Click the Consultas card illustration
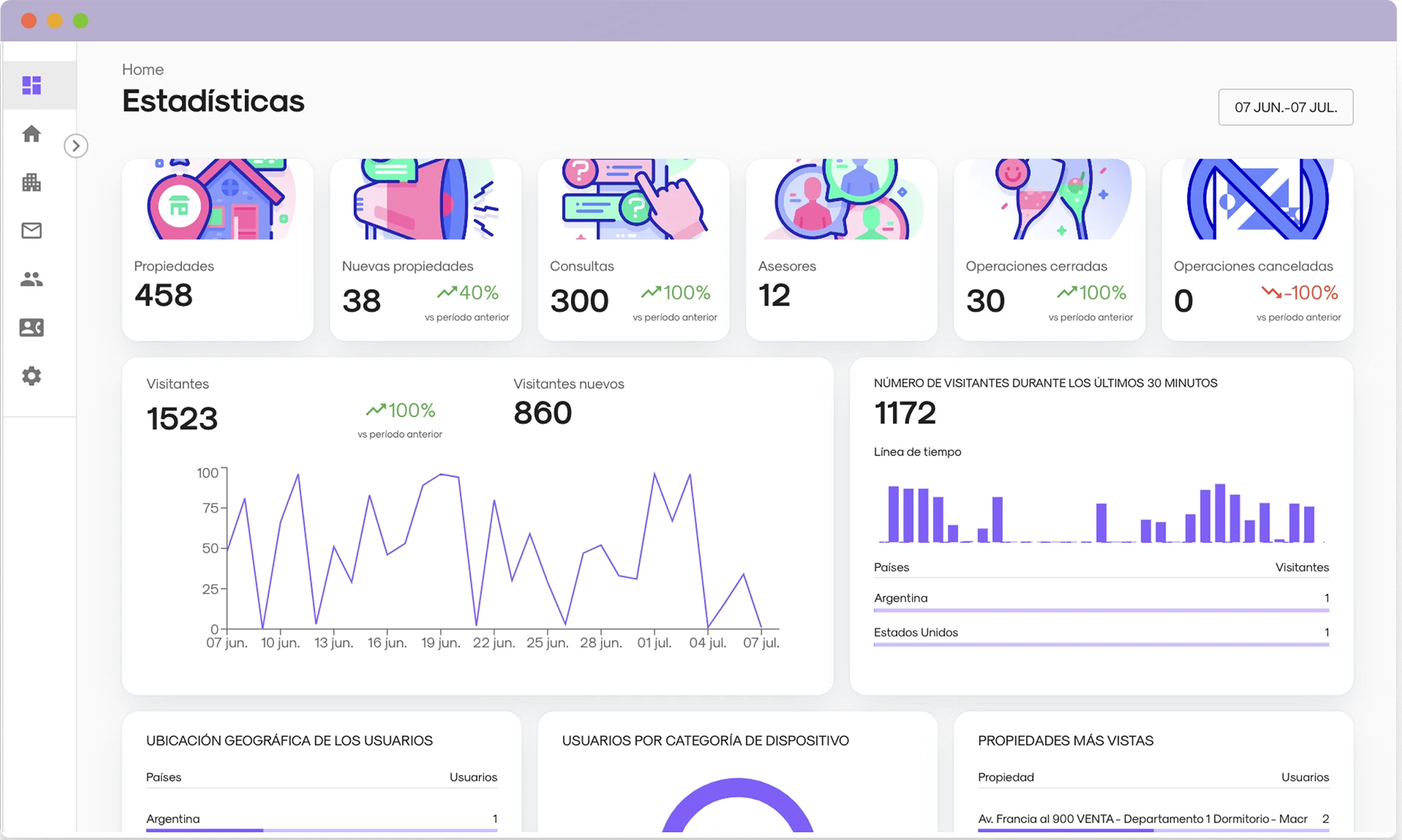 (632, 199)
